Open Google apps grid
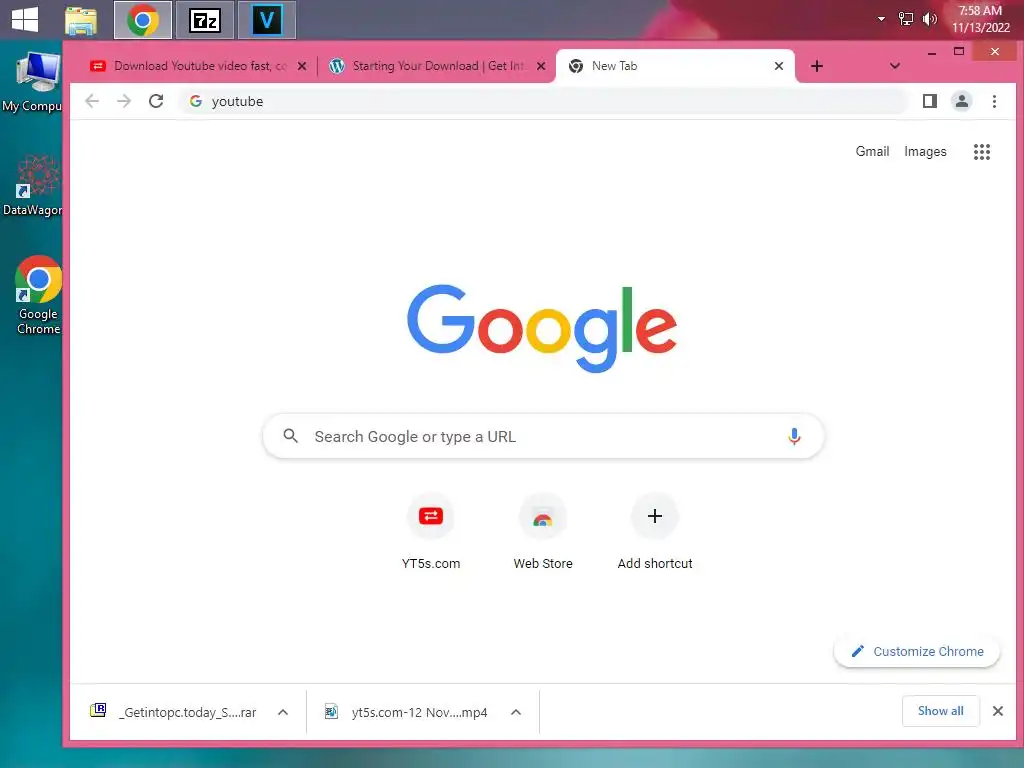This screenshot has width=1024, height=768. click(982, 152)
